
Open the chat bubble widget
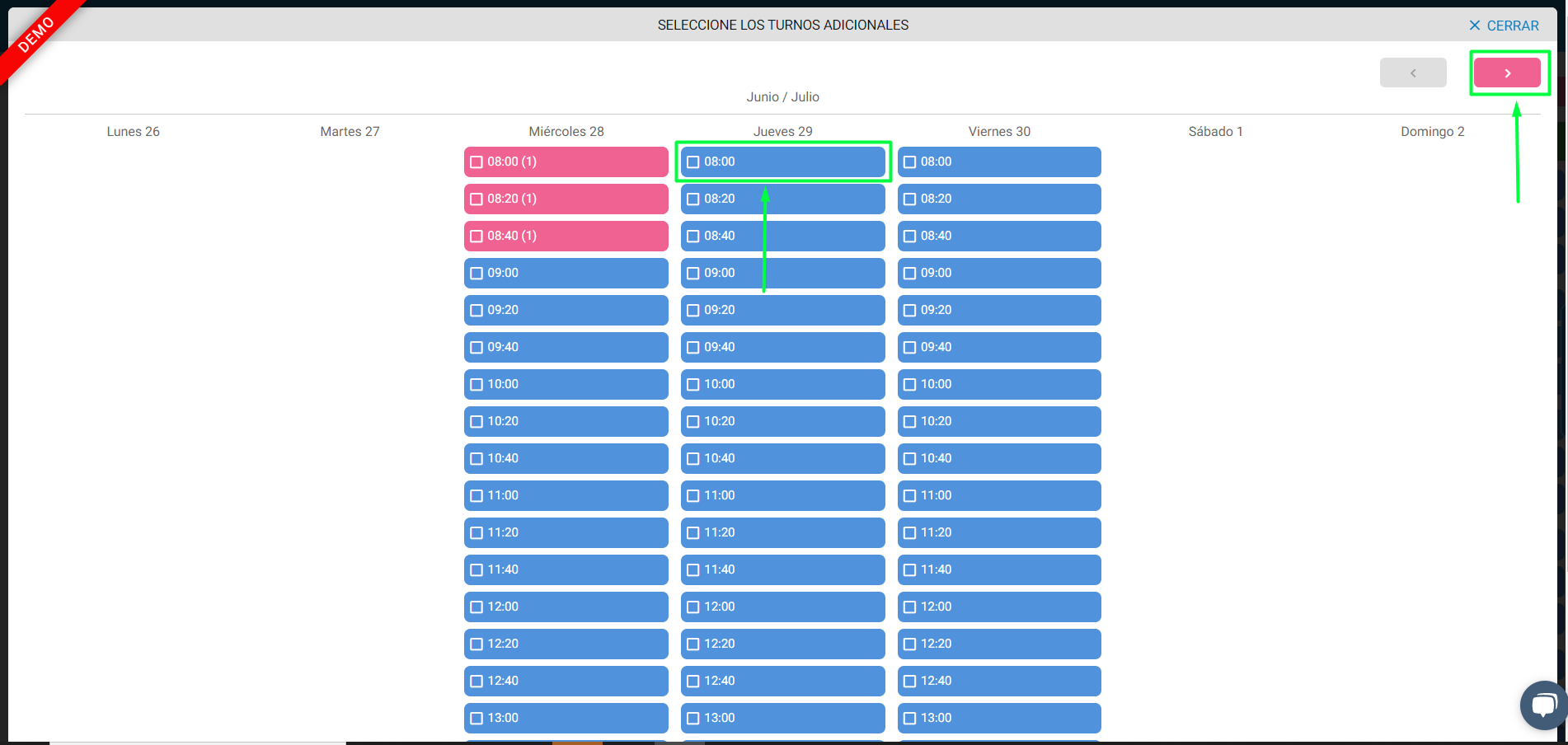point(1543,705)
